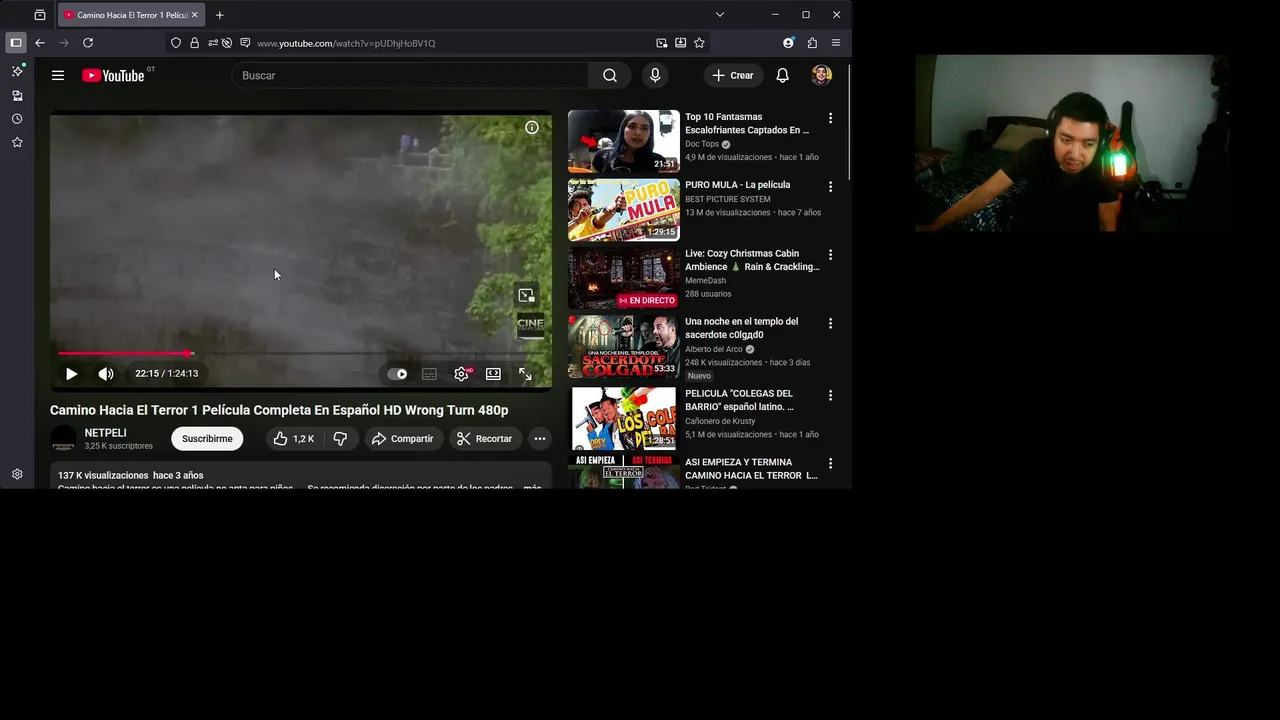Open options menu for Top 10 Fantasmas
This screenshot has height=720, width=1280.
(x=830, y=118)
